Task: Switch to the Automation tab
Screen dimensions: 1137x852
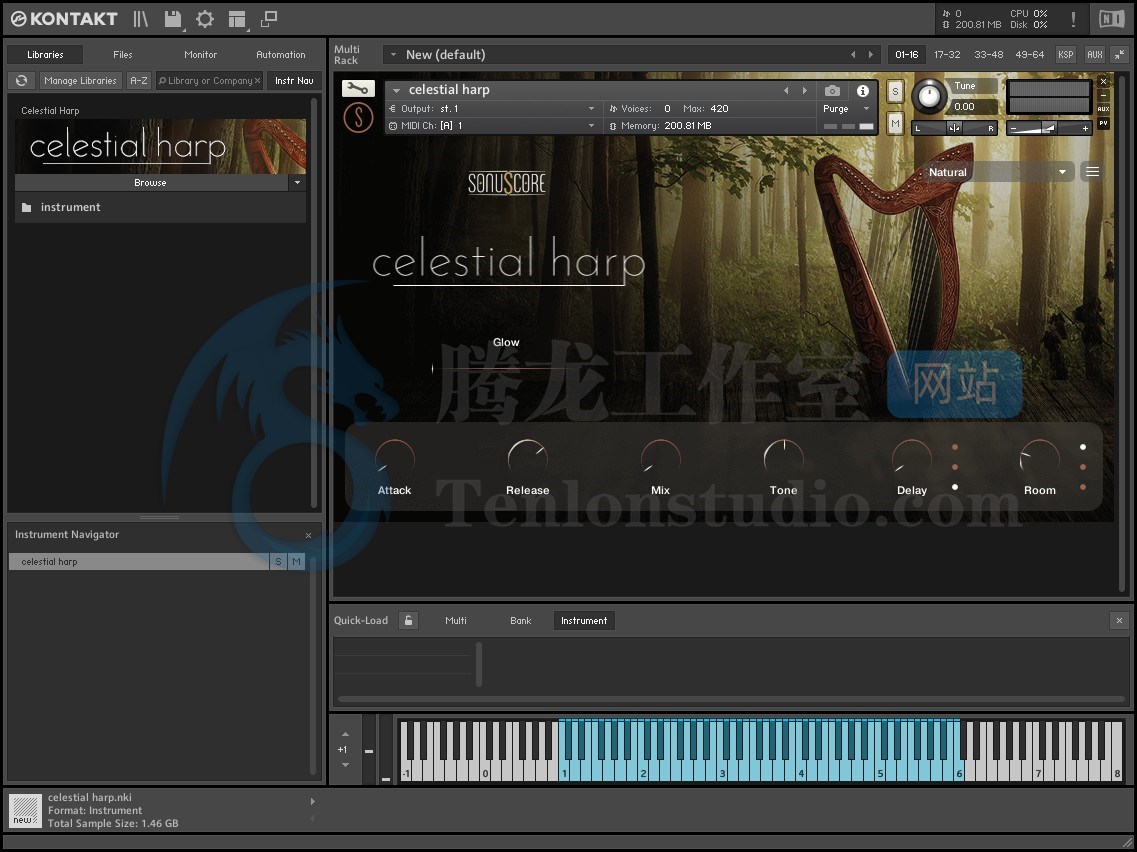Action: click(x=281, y=54)
